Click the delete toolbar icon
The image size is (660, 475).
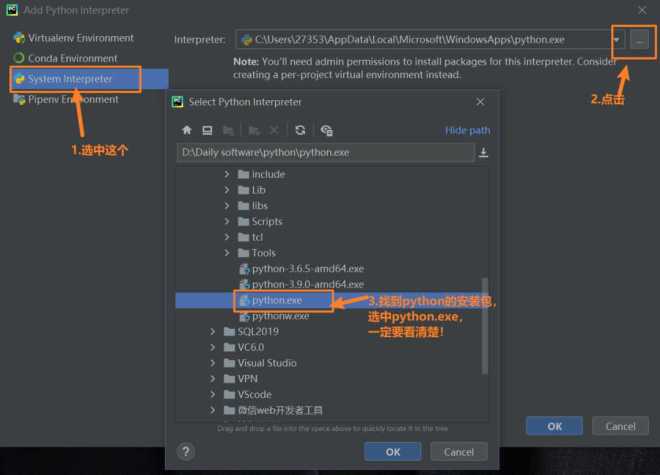(x=274, y=130)
